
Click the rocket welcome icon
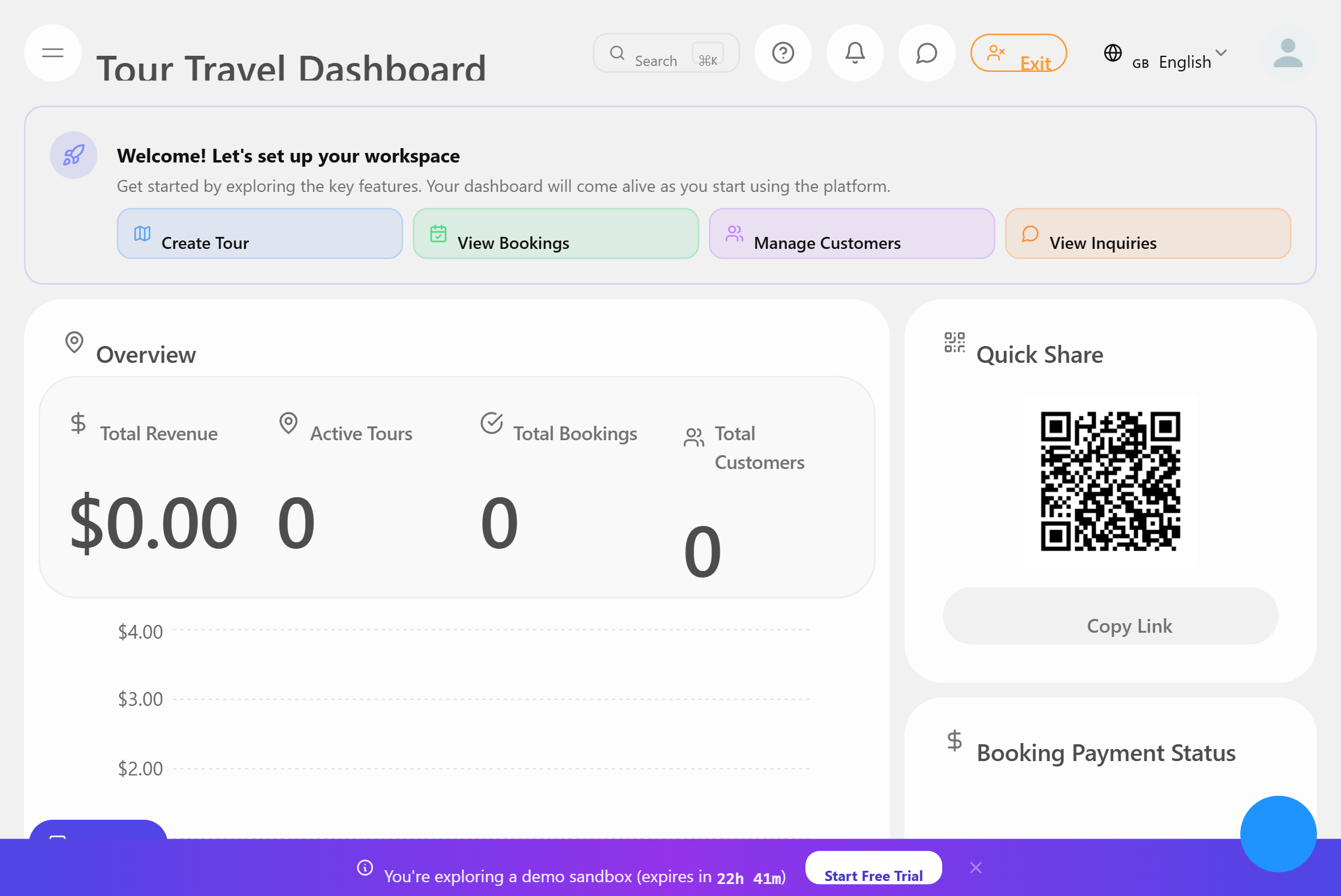click(73, 155)
